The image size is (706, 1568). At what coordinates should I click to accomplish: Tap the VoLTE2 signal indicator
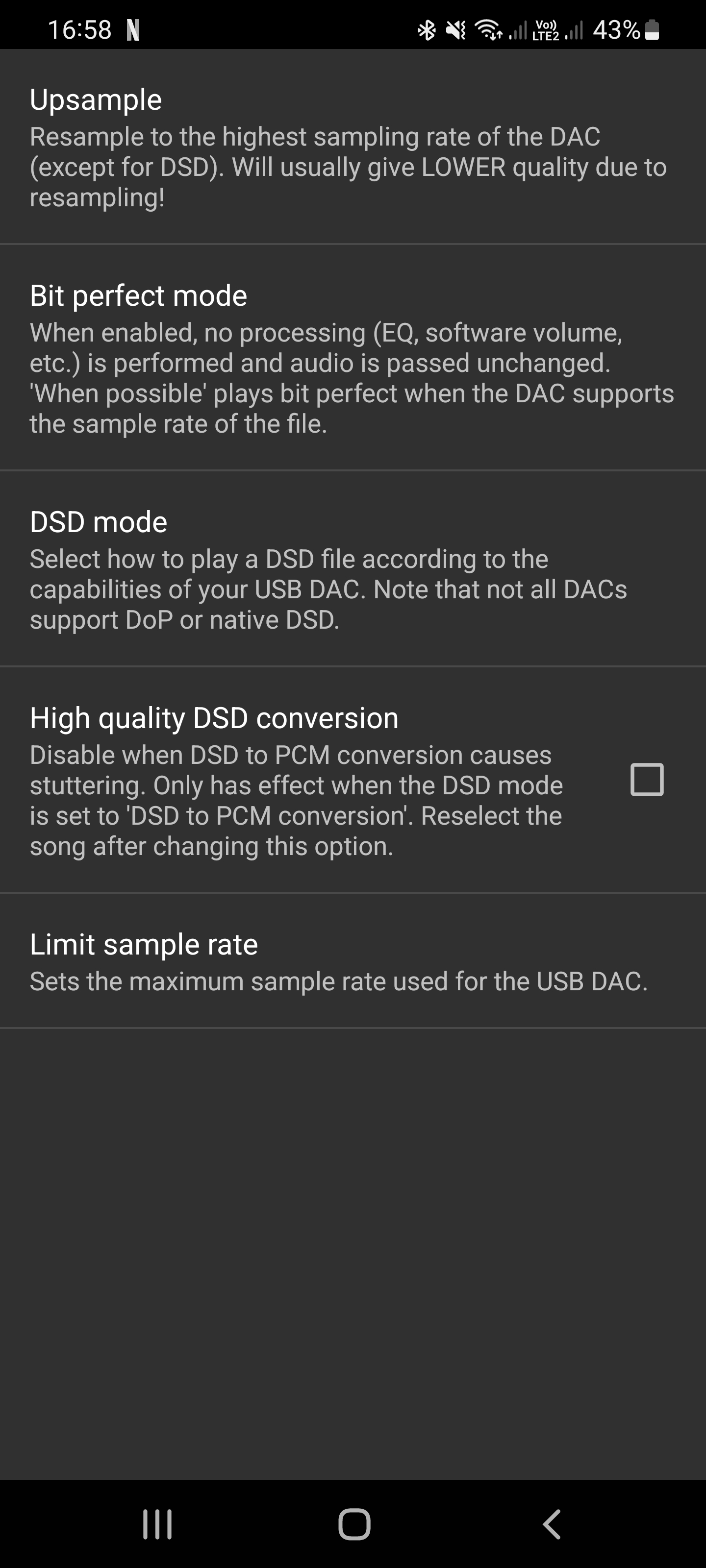click(545, 30)
